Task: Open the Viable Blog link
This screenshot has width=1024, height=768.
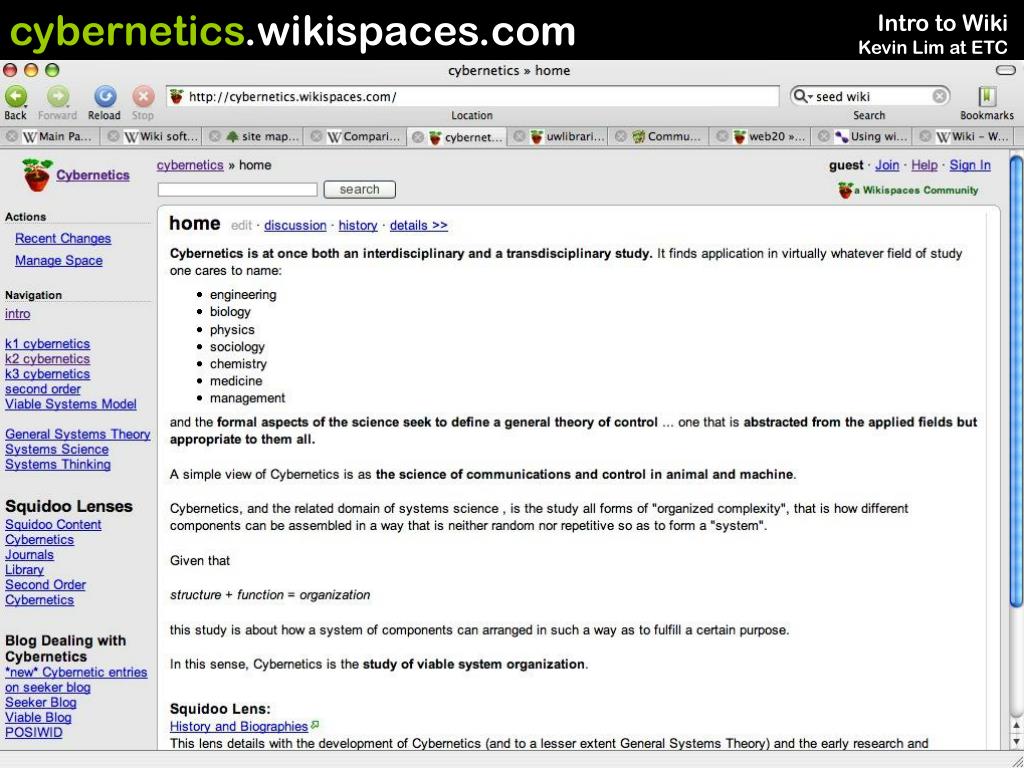Action: 38,717
